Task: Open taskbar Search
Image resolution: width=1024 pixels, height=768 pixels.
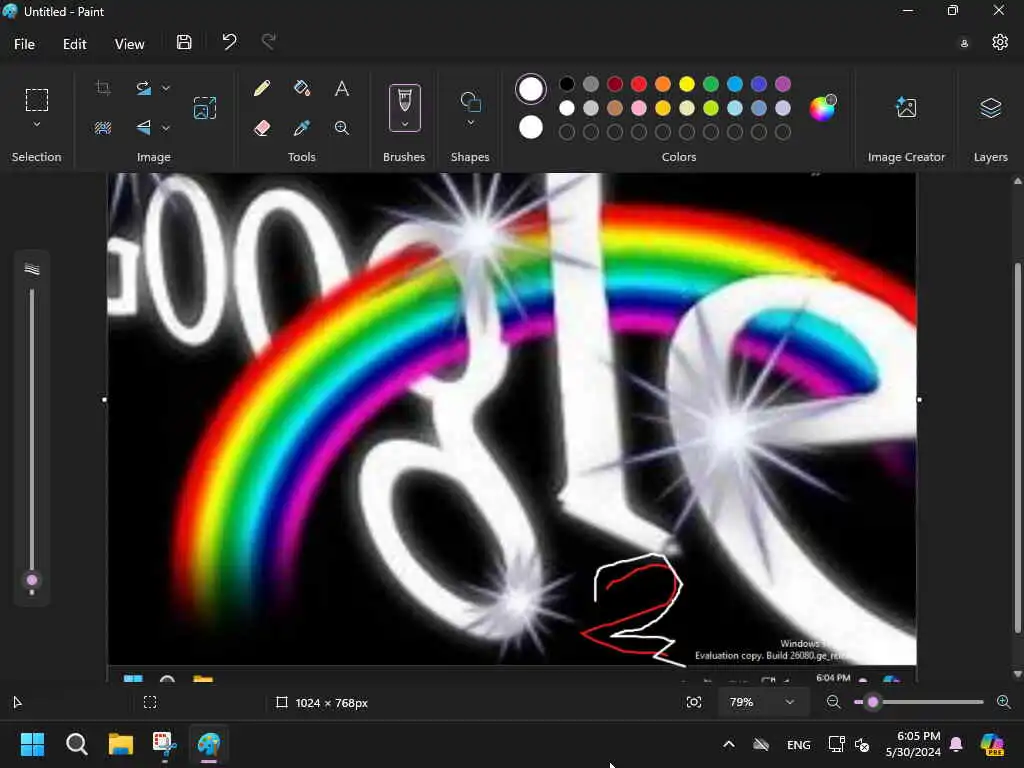Action: coord(76,744)
